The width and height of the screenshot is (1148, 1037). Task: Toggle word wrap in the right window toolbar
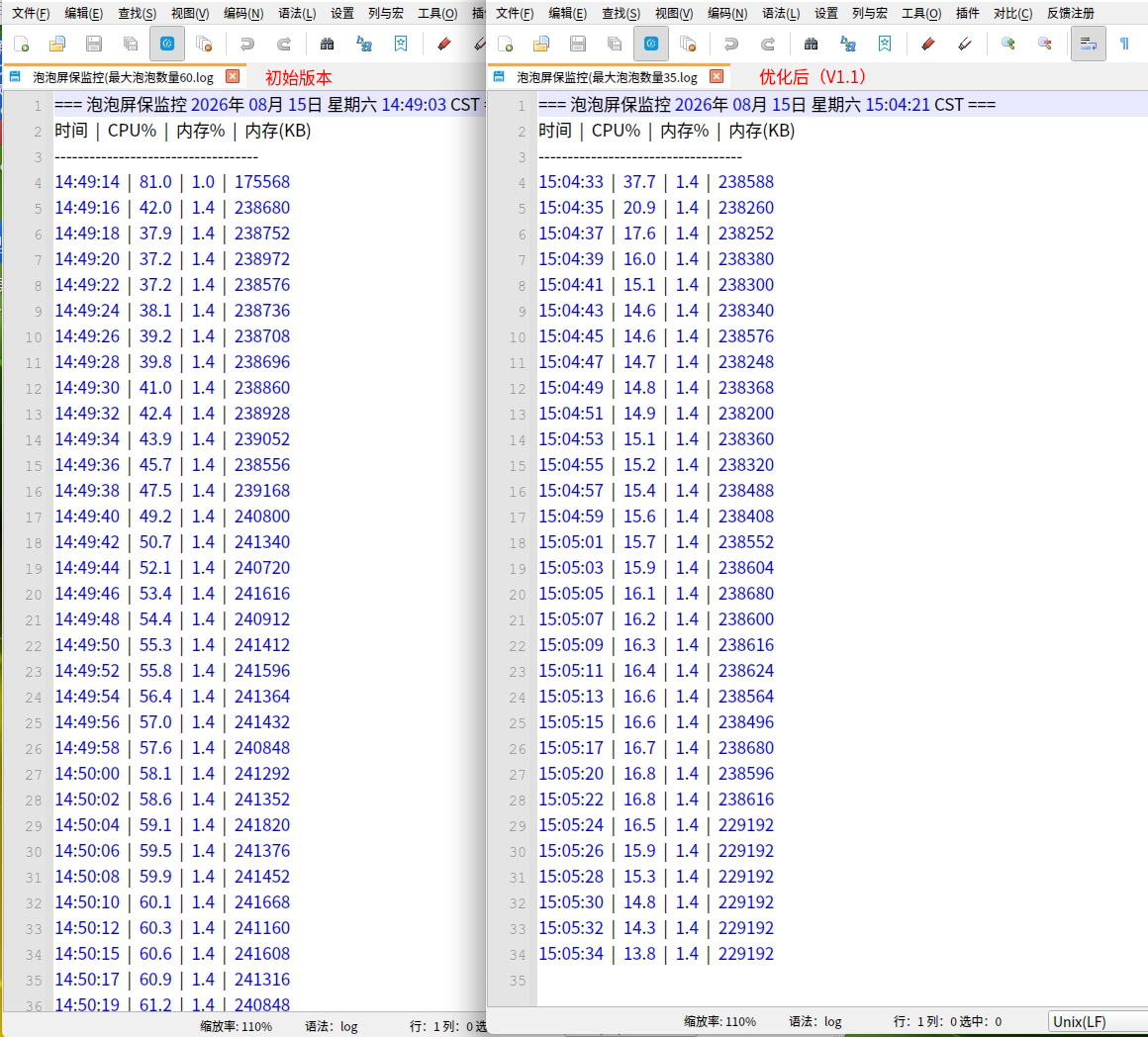point(1088,44)
